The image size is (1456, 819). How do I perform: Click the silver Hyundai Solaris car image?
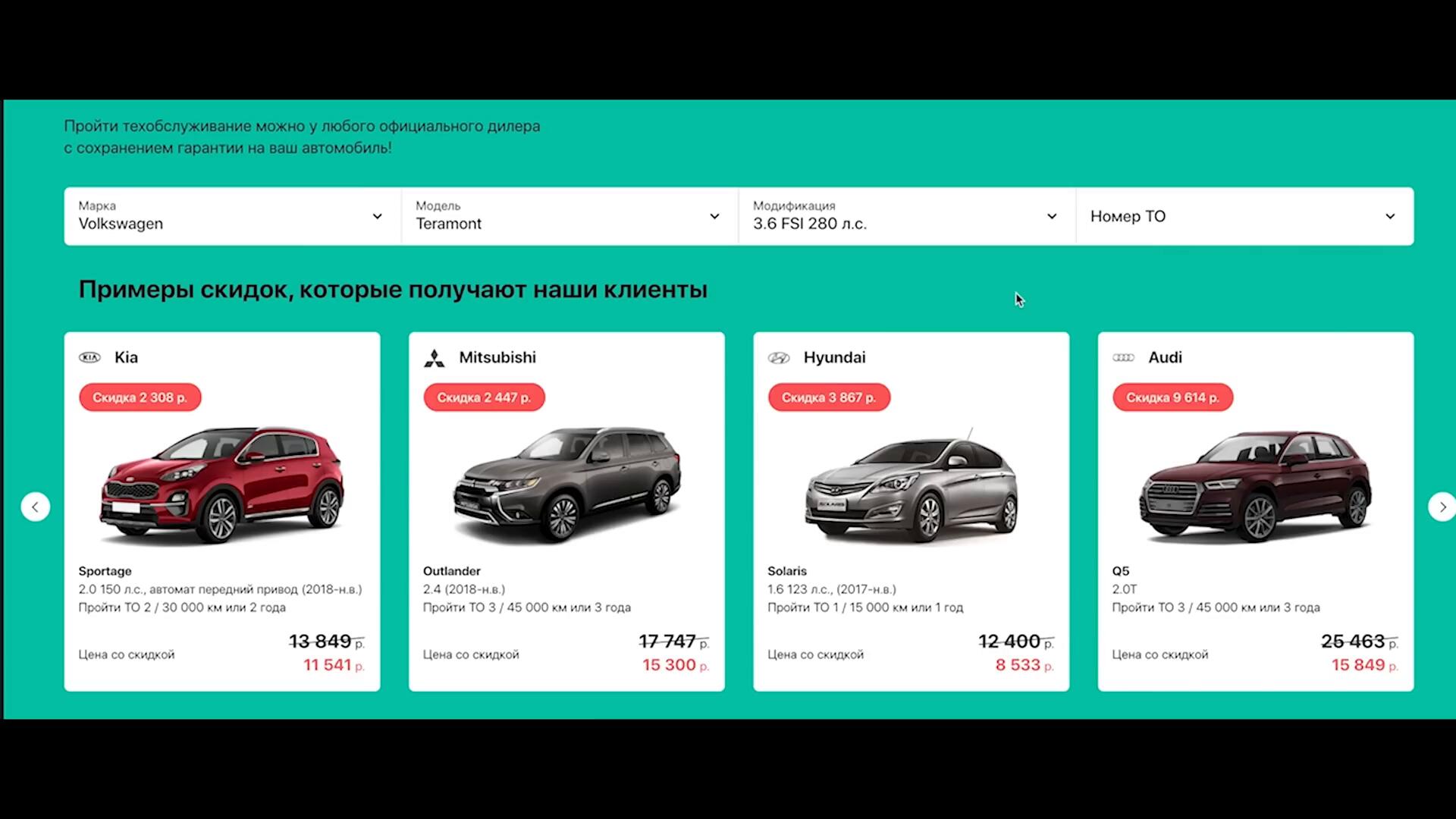tap(911, 487)
